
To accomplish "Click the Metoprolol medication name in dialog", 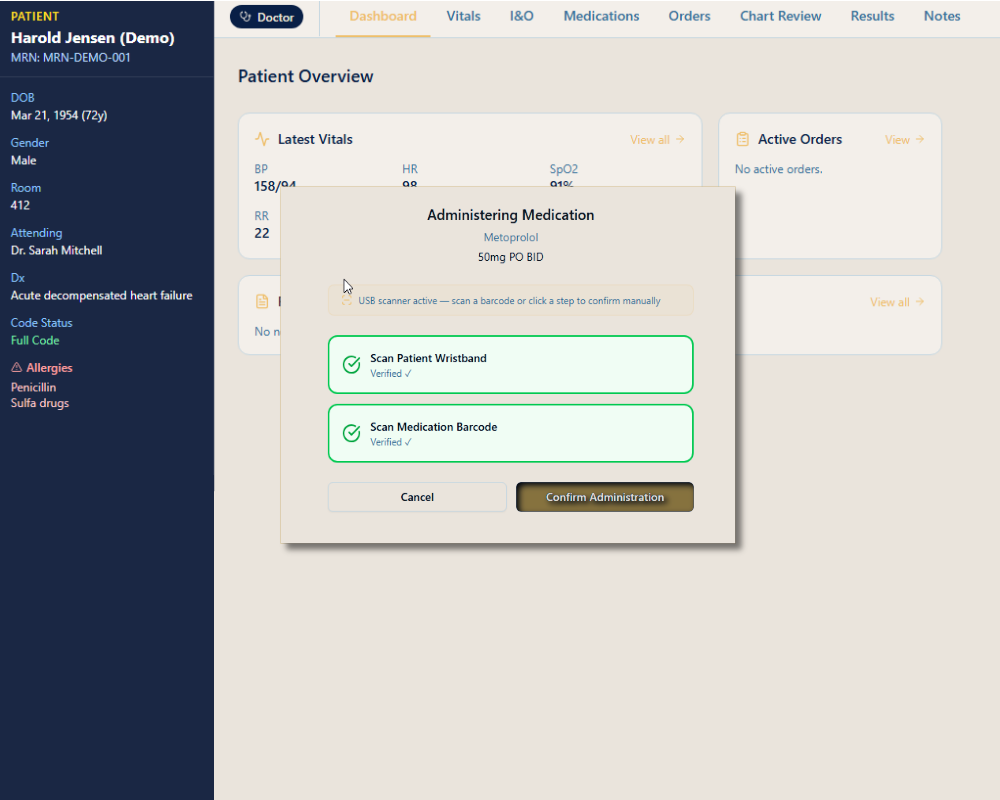I will click(x=510, y=237).
